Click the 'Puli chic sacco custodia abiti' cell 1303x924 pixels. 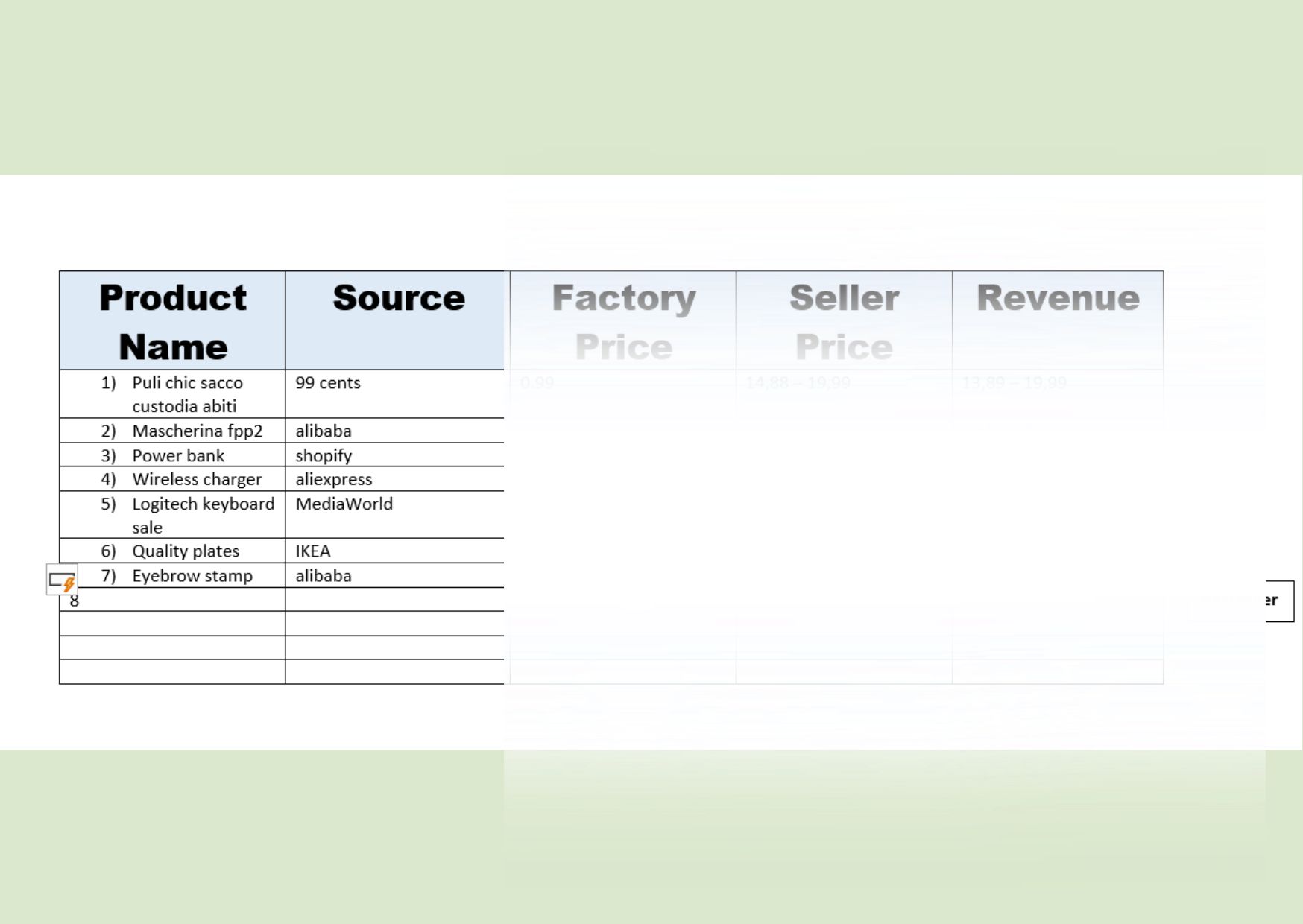(187, 394)
